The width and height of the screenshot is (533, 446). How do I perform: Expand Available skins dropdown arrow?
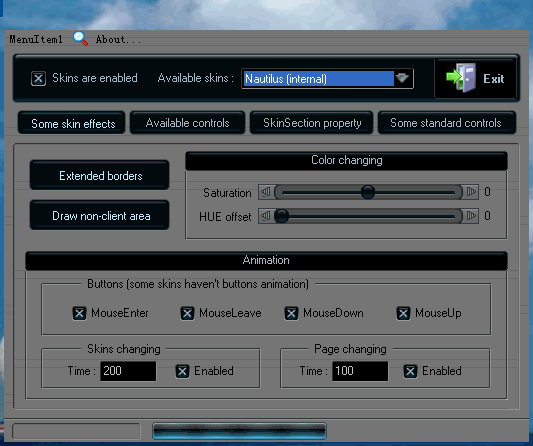pos(402,79)
